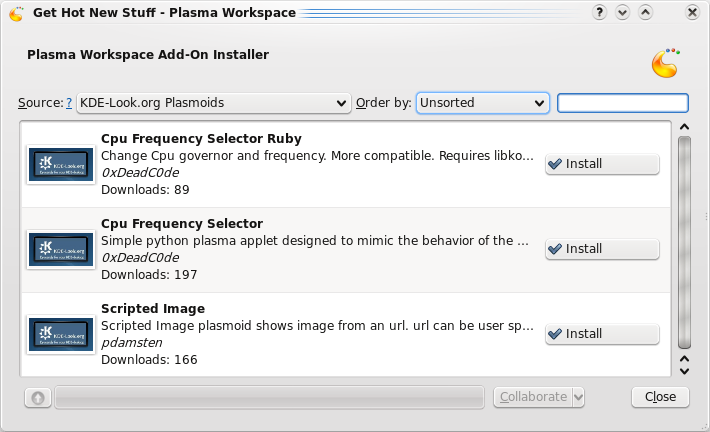The height and width of the screenshot is (432, 710).
Task: Install the Cpu Frequency Selector plasmoid
Action: tap(601, 249)
